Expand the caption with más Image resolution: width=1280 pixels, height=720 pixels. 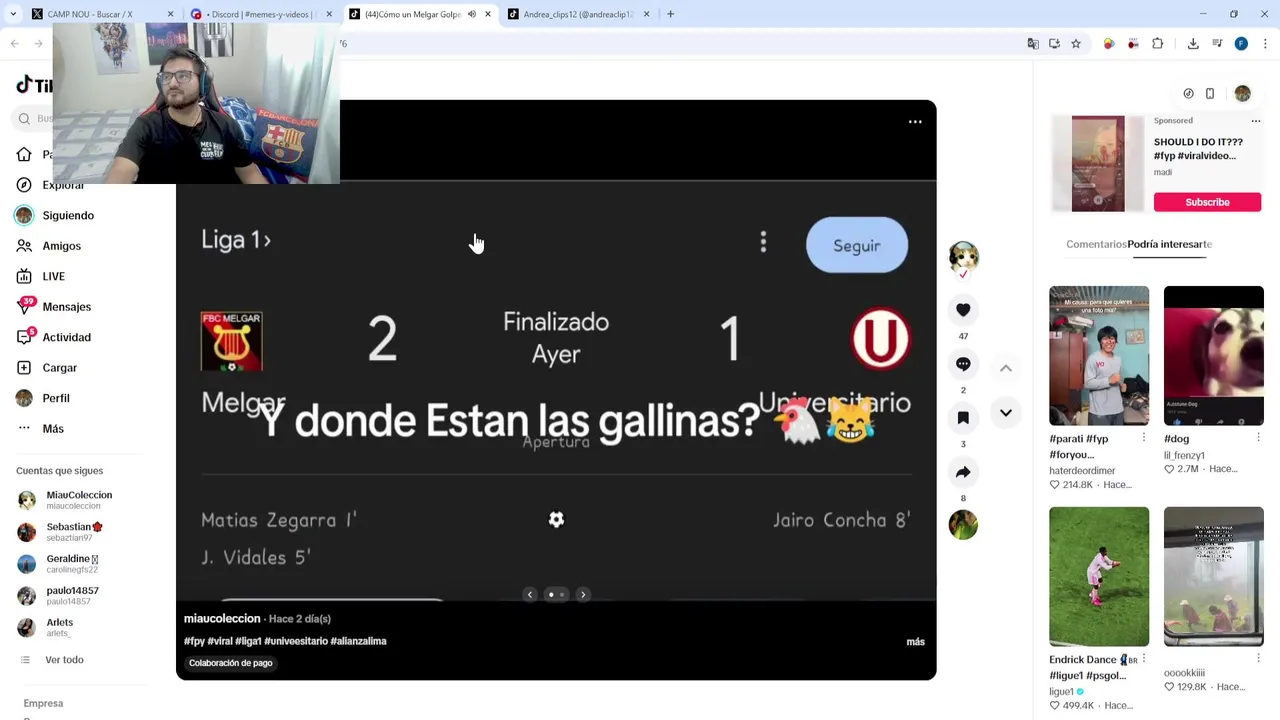(915, 642)
